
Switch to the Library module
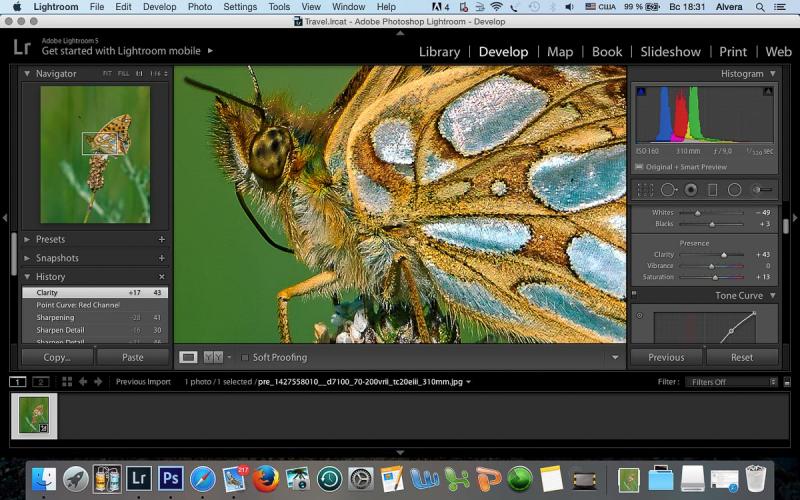point(439,52)
